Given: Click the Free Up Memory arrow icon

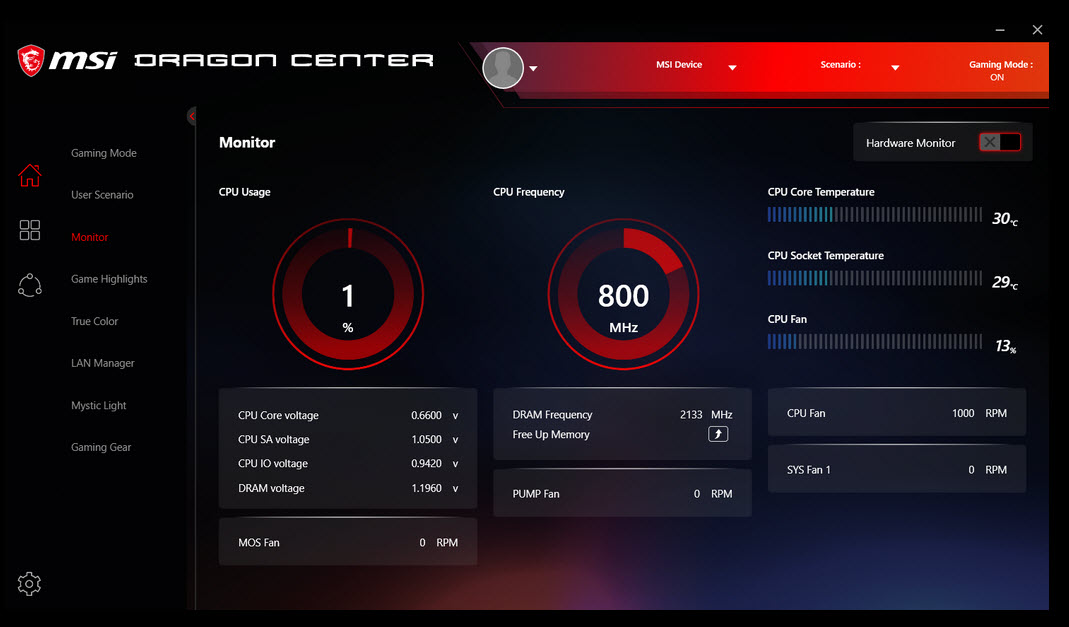Looking at the screenshot, I should coord(718,434).
